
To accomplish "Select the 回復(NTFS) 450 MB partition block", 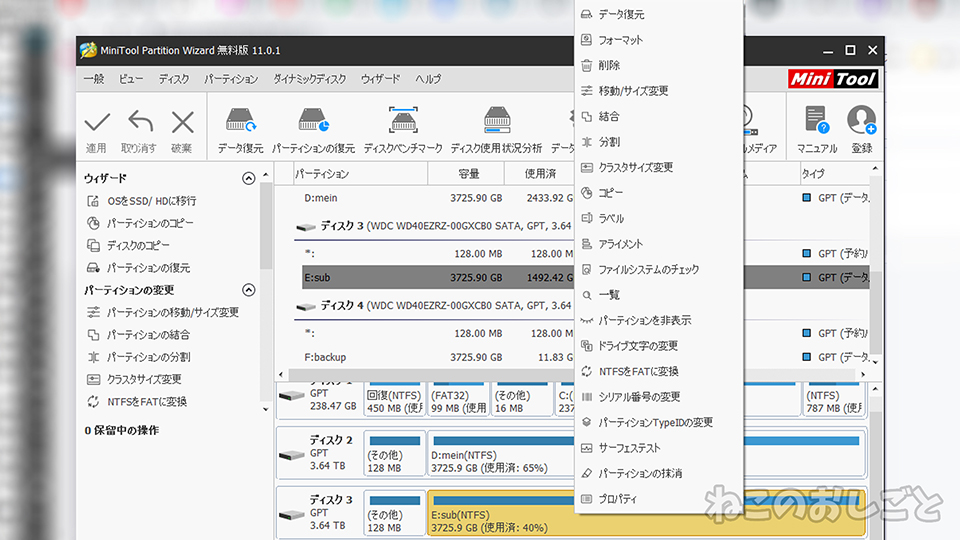I will pyautogui.click(x=395, y=400).
